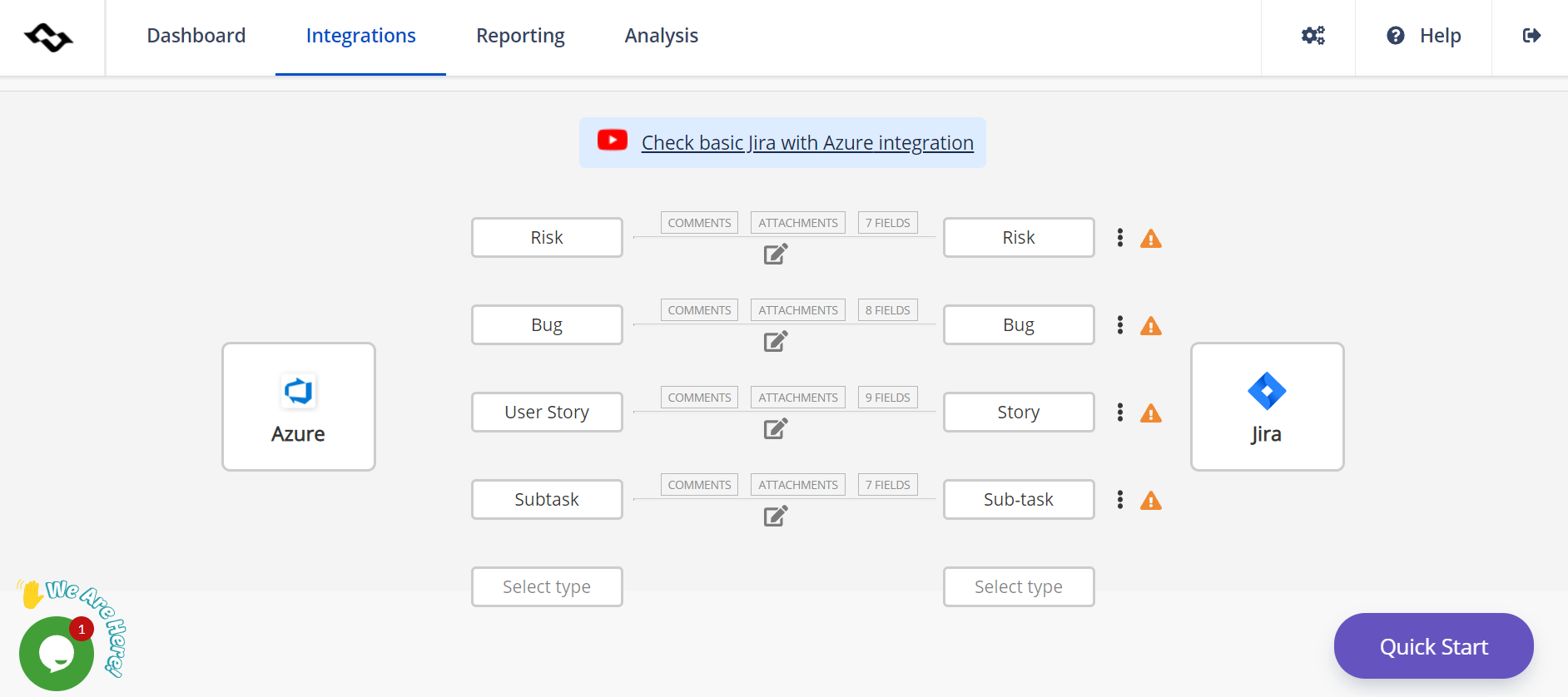Viewport: 1568px width, 697px height.
Task: Open the Azure Select type dropdown
Action: (547, 587)
